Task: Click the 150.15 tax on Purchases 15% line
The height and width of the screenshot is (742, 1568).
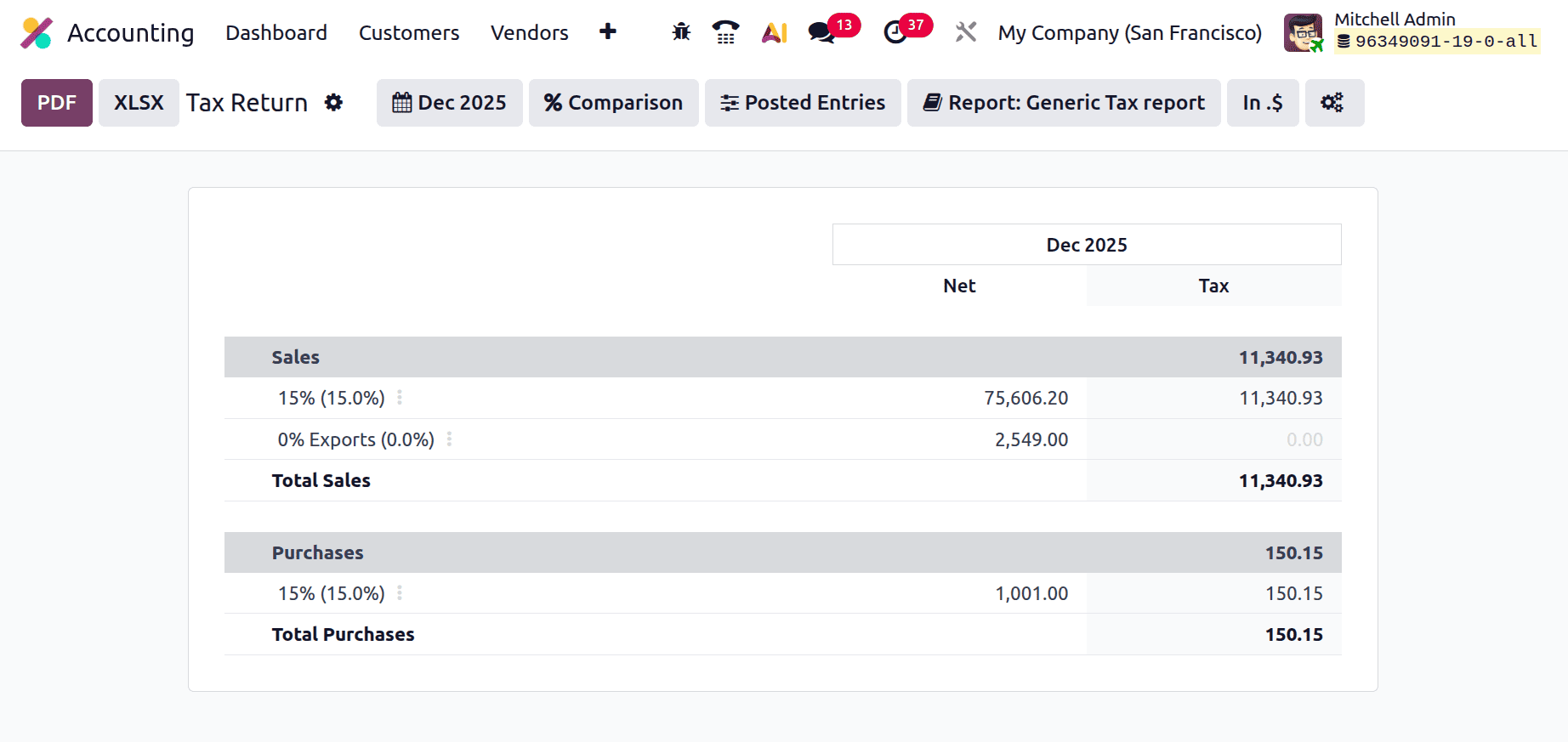Action: (x=1294, y=593)
